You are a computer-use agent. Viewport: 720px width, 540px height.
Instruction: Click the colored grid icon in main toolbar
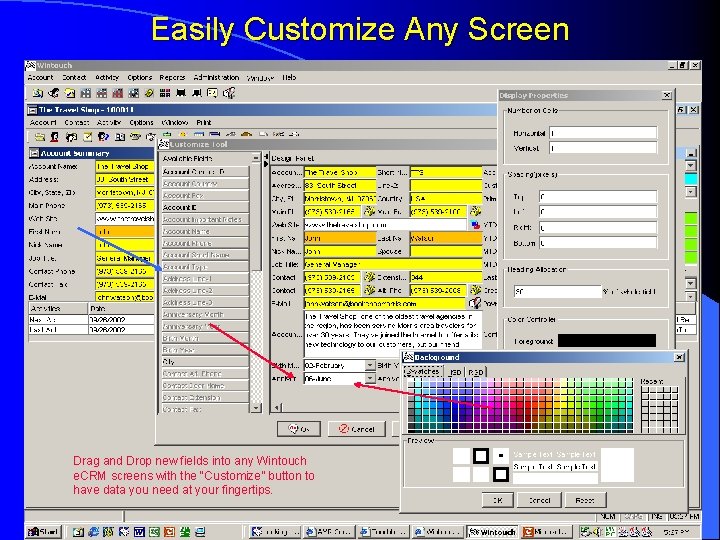coord(165,93)
